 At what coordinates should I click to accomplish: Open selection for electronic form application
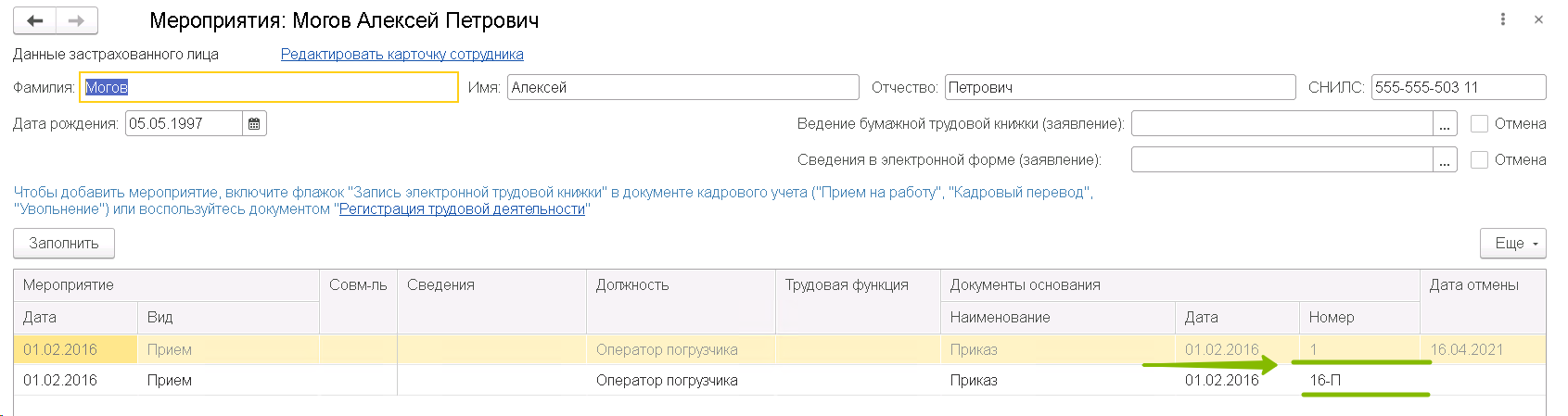(1445, 160)
